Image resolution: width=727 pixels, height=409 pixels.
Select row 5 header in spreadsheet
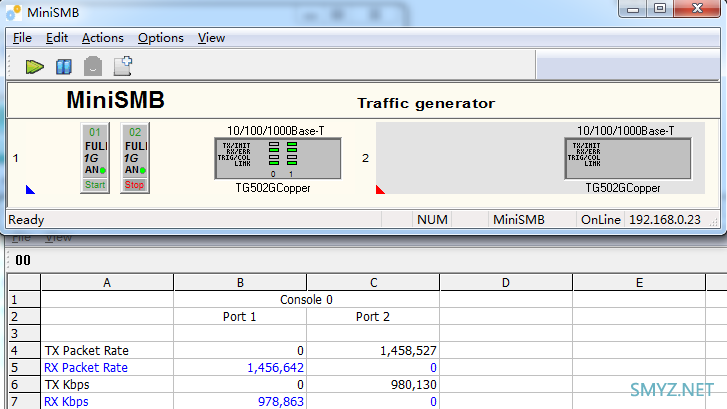(x=25, y=367)
